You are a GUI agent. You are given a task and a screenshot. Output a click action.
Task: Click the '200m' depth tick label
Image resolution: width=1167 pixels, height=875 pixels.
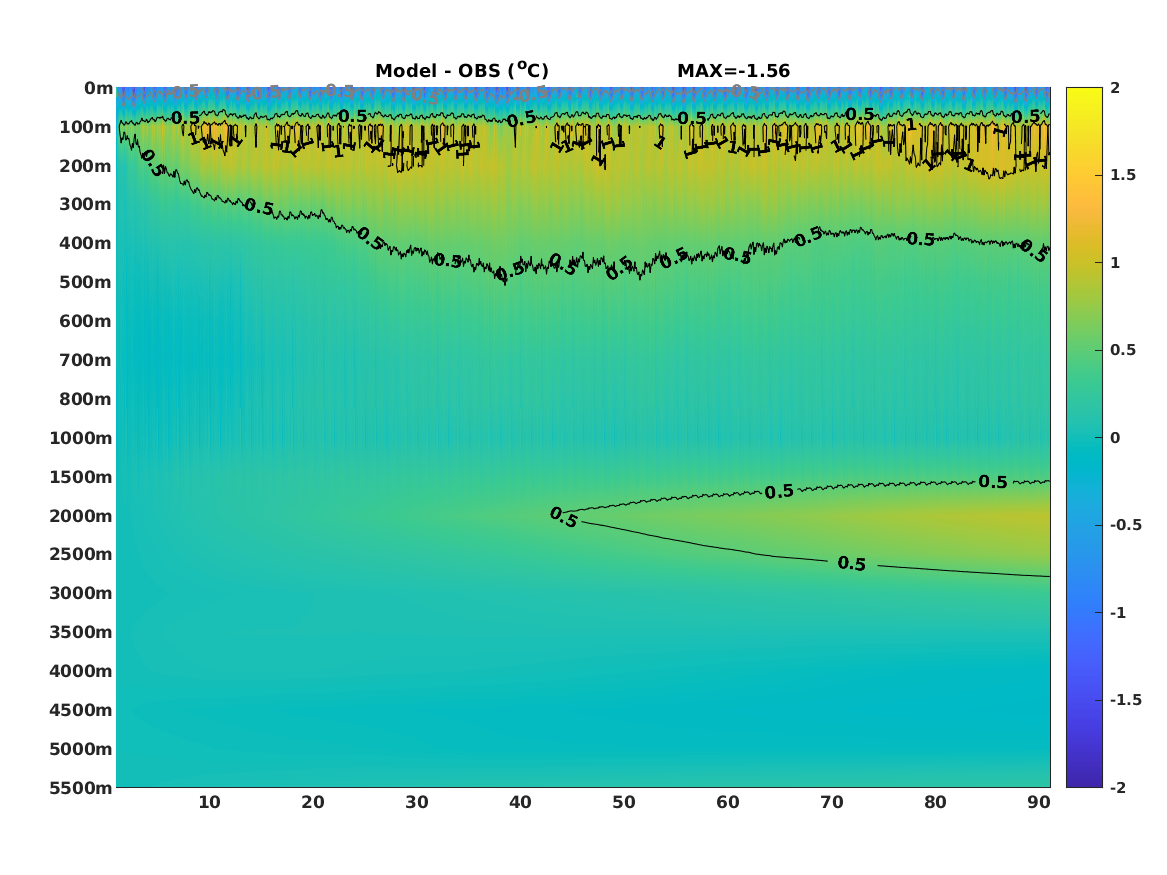[x=86, y=166]
